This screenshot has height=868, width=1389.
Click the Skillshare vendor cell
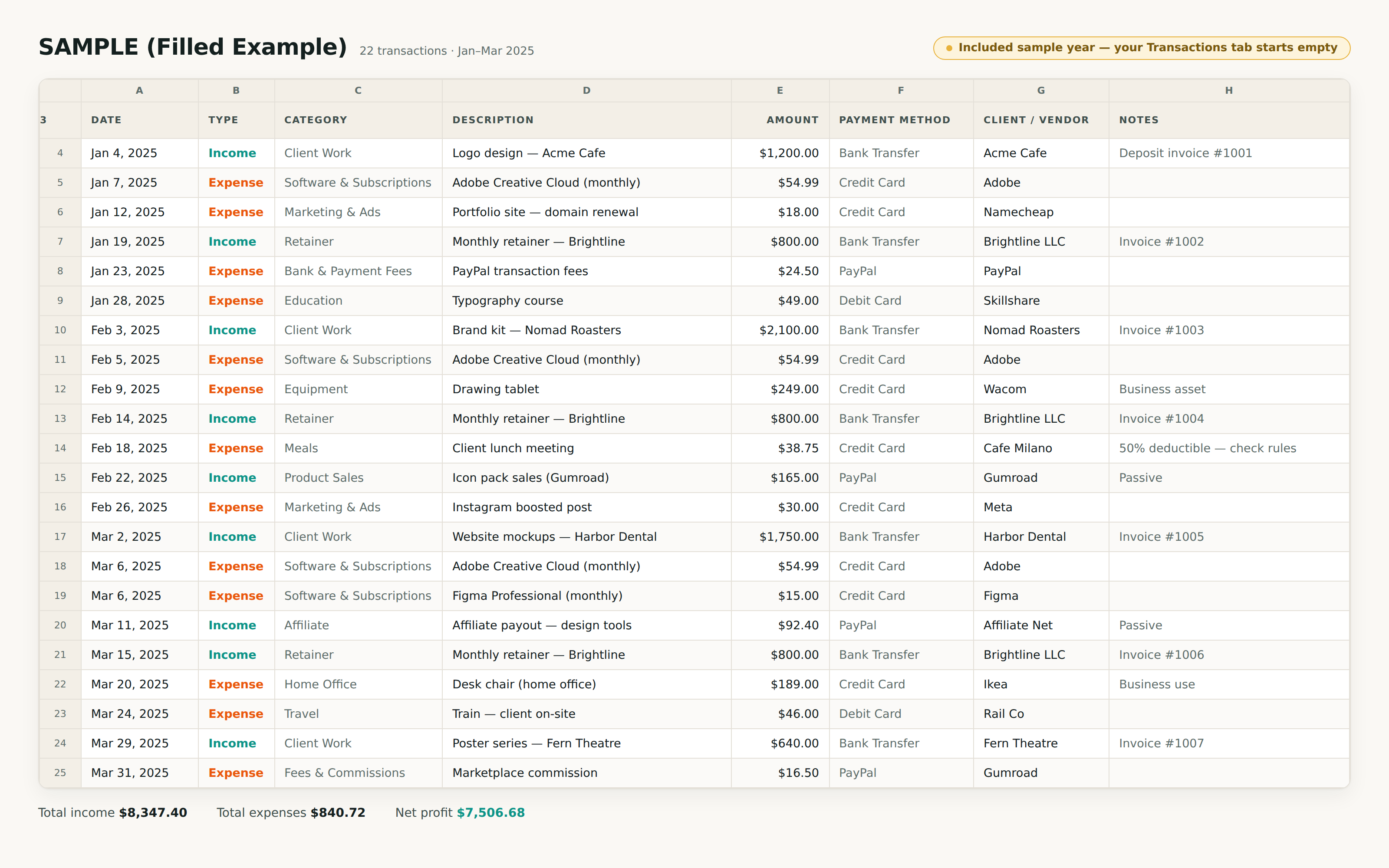tap(1041, 301)
